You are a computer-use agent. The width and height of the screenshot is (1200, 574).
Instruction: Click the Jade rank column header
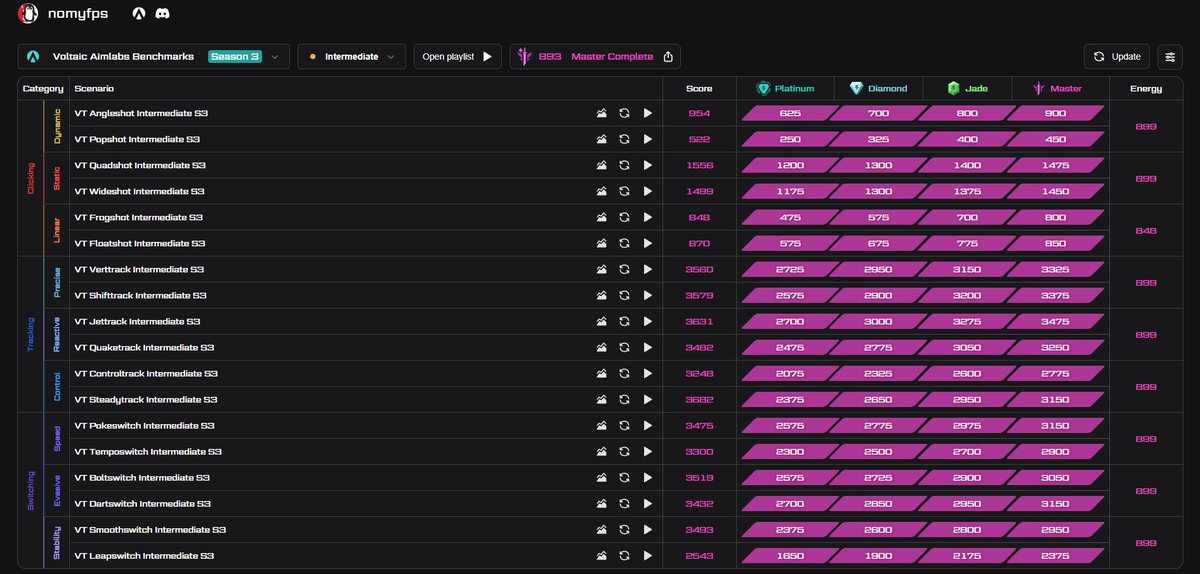967,88
